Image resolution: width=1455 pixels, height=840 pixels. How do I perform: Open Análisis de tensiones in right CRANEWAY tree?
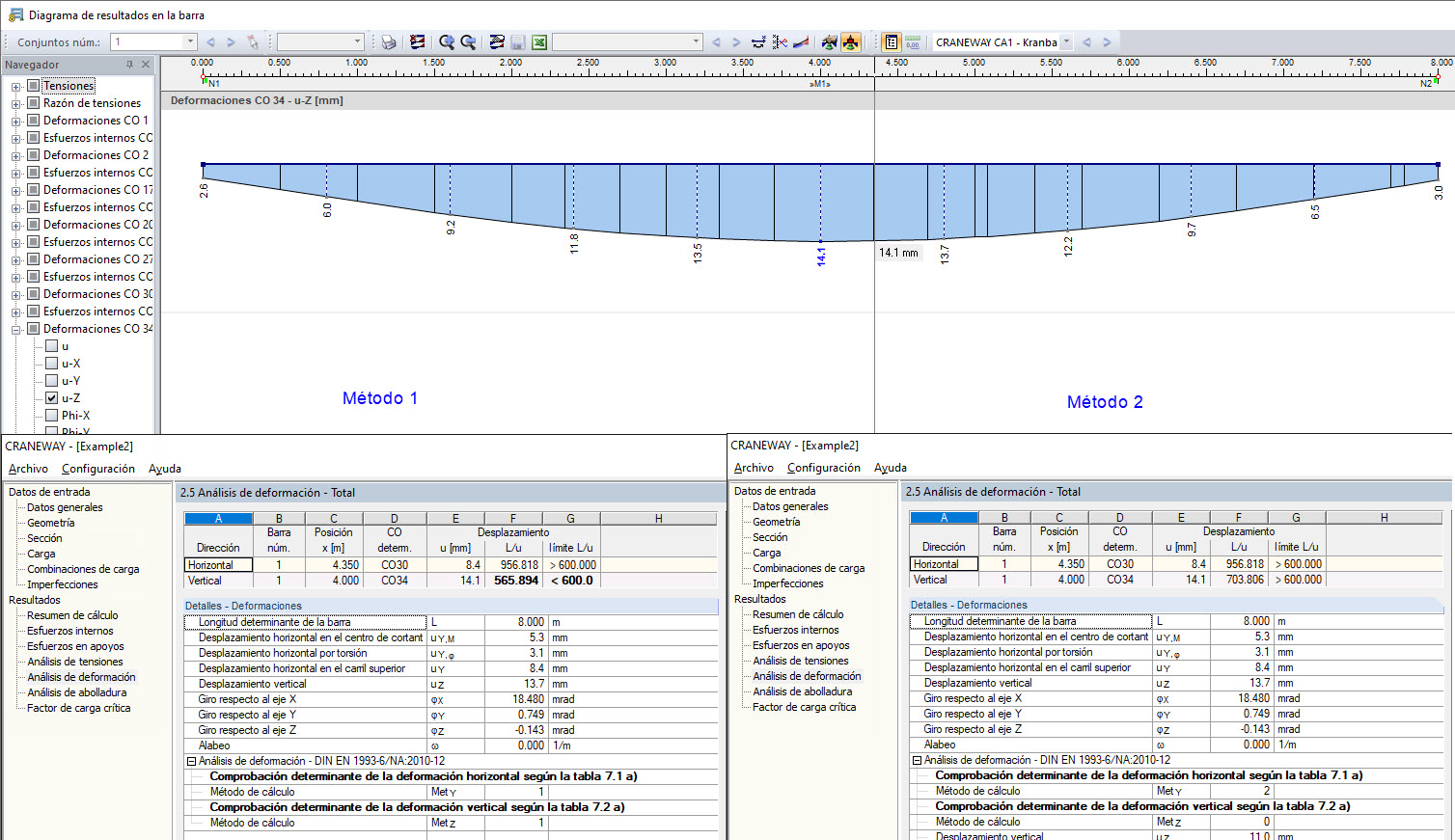(800, 661)
